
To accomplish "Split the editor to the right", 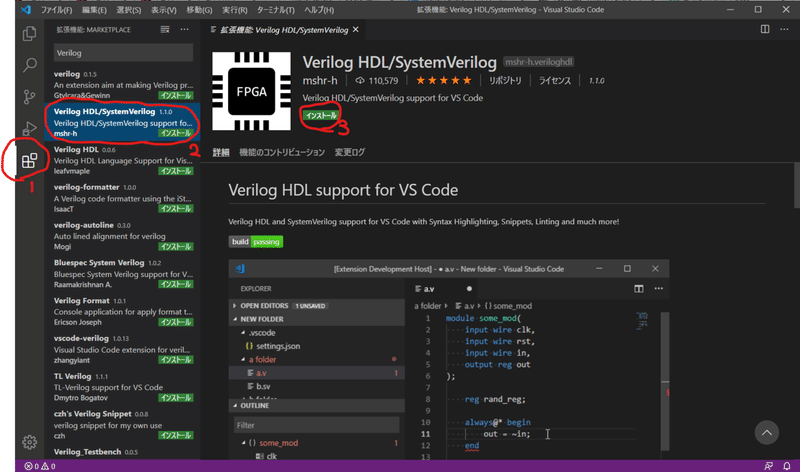I will [x=765, y=29].
